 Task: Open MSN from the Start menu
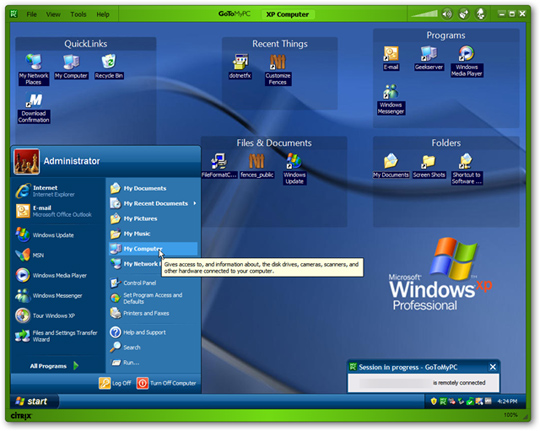click(58, 255)
